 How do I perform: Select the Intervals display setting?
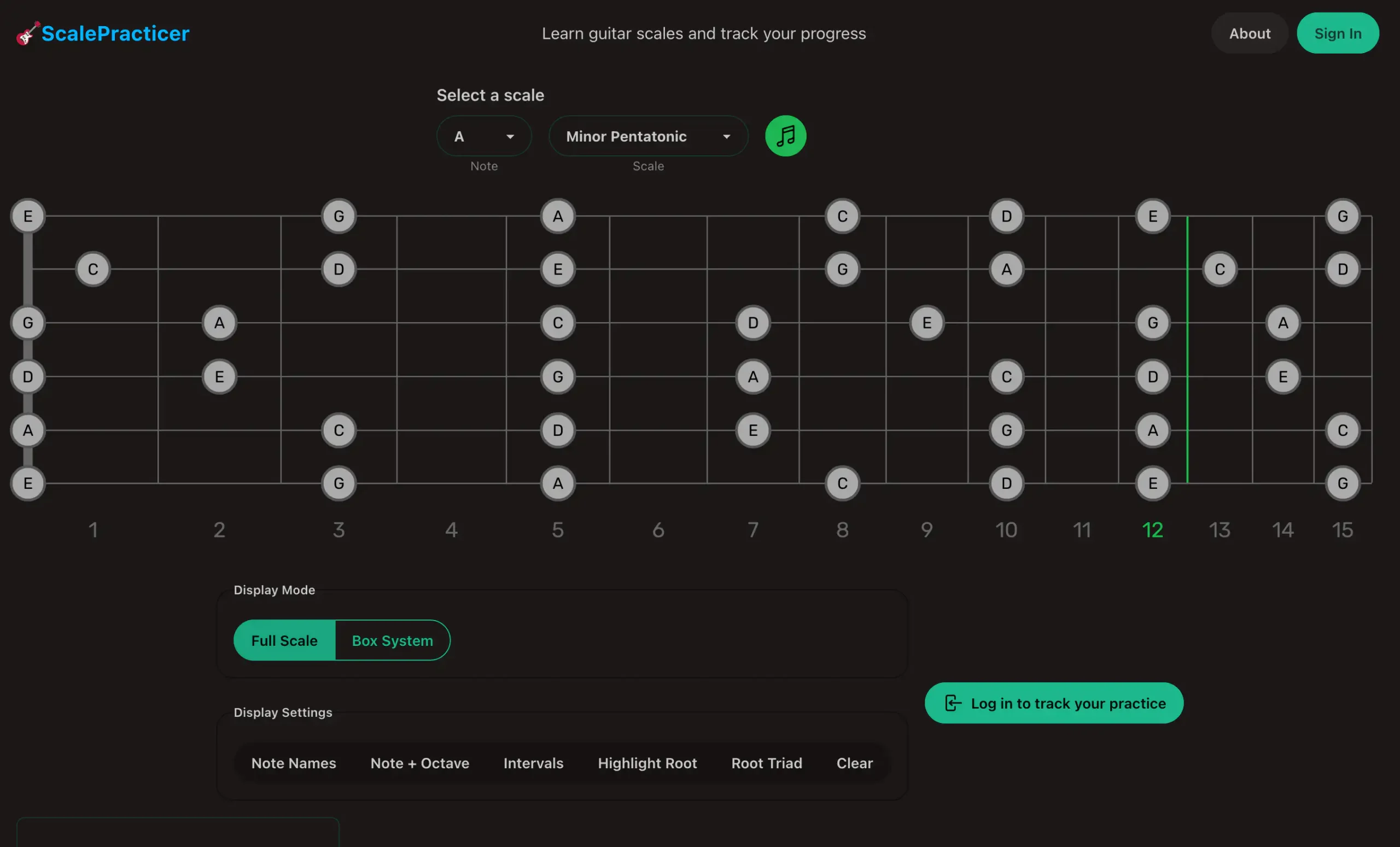point(533,763)
